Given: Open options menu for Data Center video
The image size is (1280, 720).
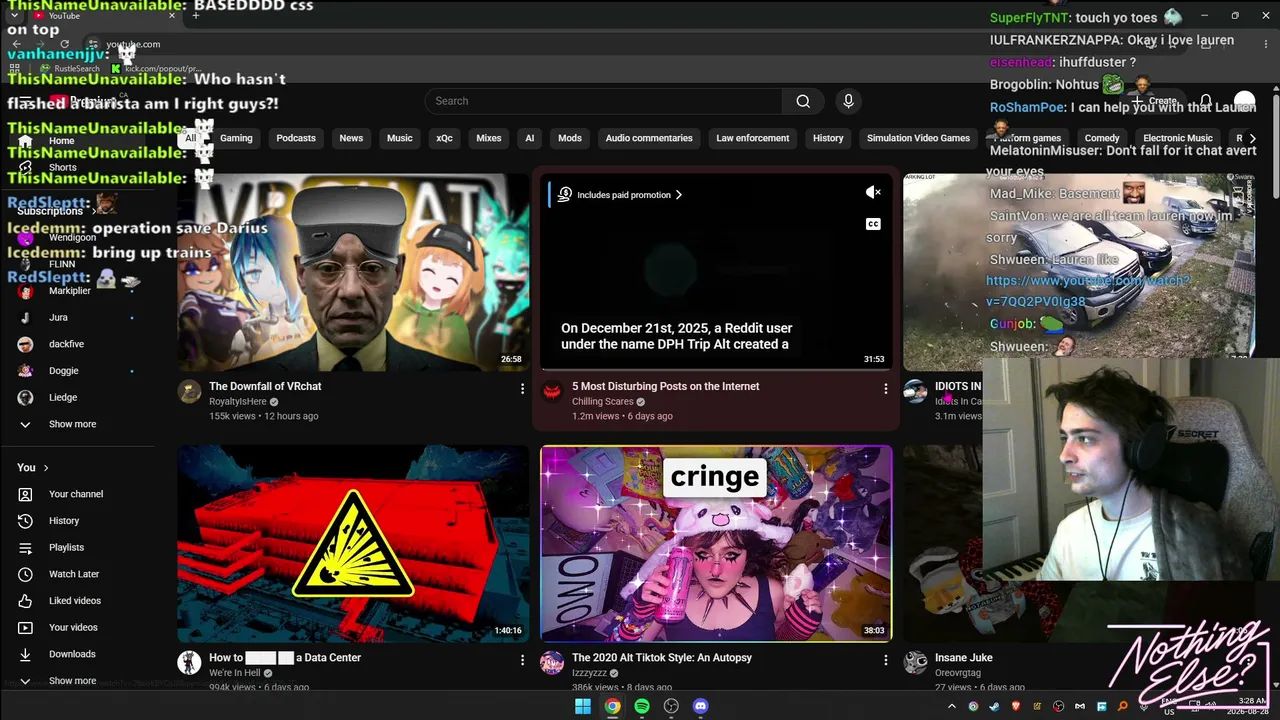Looking at the screenshot, I should coord(522,660).
